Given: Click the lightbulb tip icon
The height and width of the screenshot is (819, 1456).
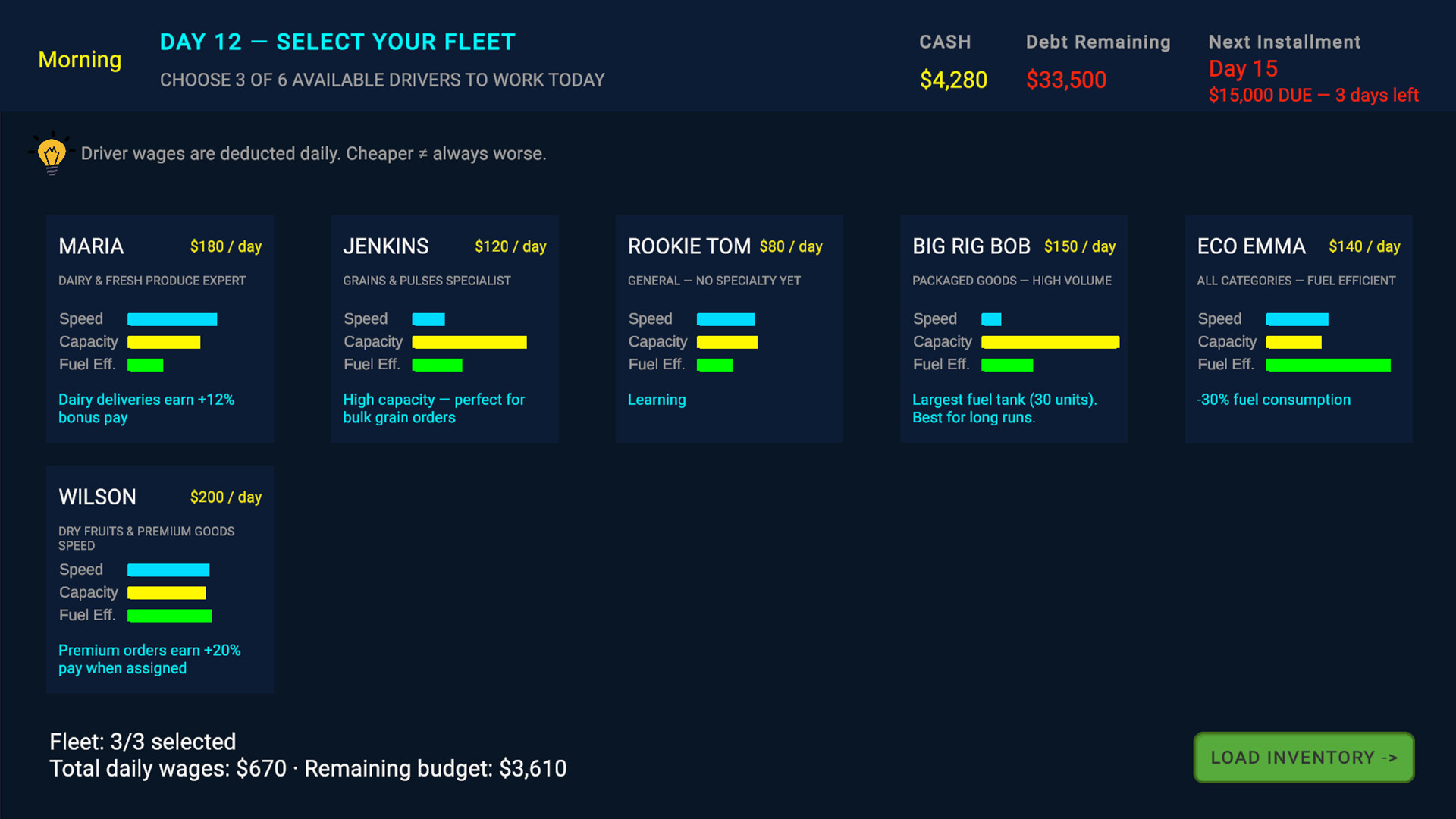Looking at the screenshot, I should tap(51, 153).
